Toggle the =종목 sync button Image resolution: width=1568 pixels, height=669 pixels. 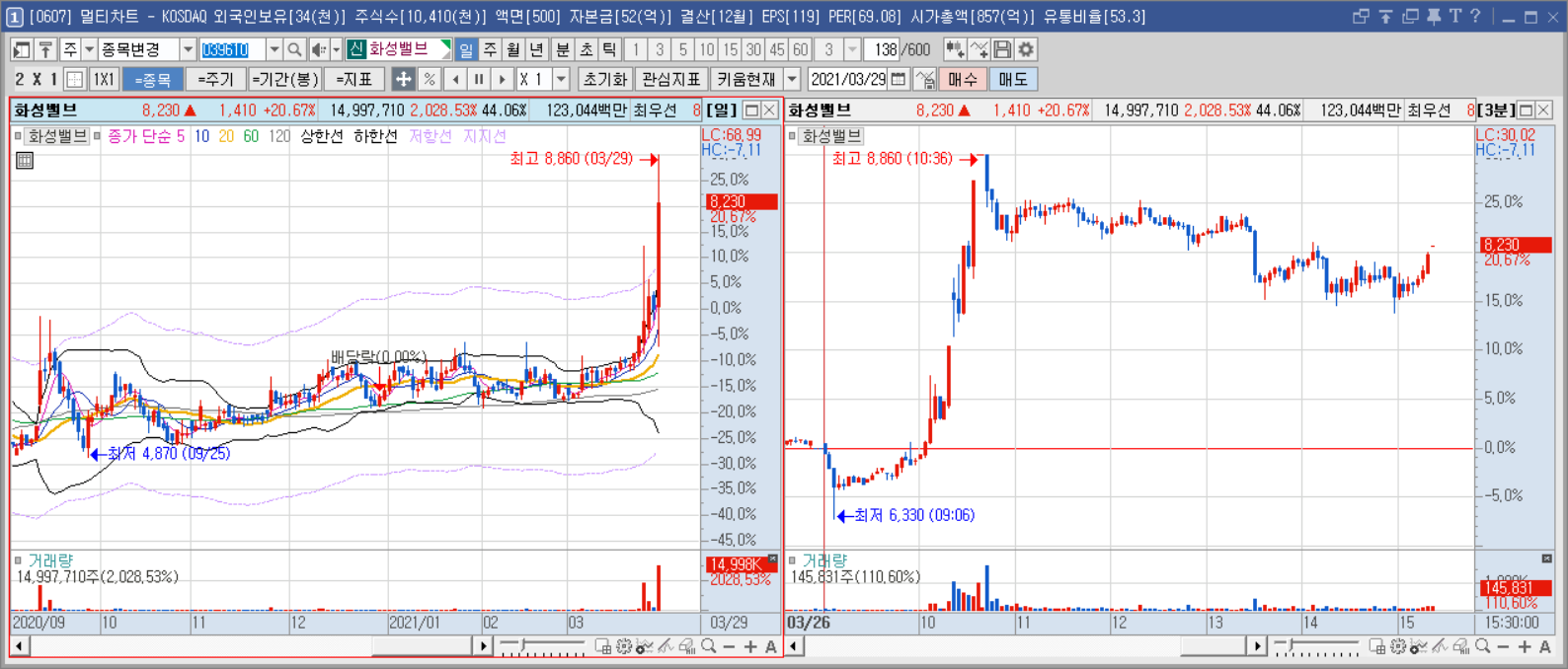153,79
